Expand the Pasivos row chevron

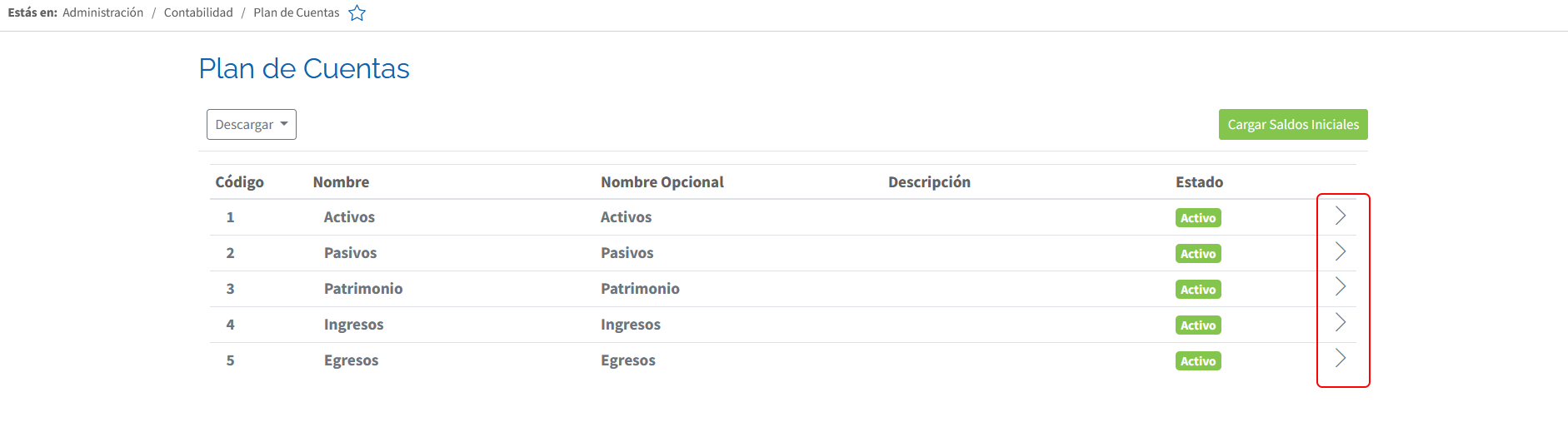coord(1341,251)
